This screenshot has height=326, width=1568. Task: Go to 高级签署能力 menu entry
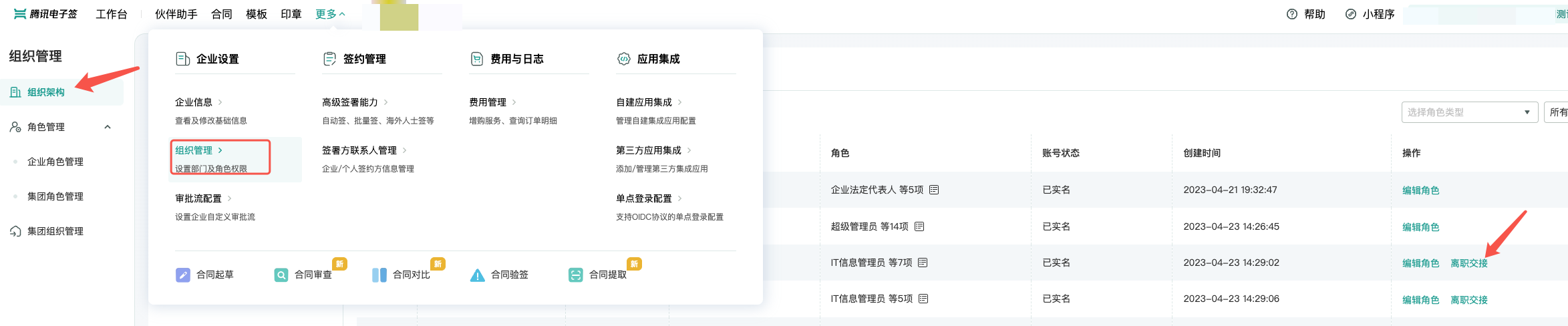350,102
